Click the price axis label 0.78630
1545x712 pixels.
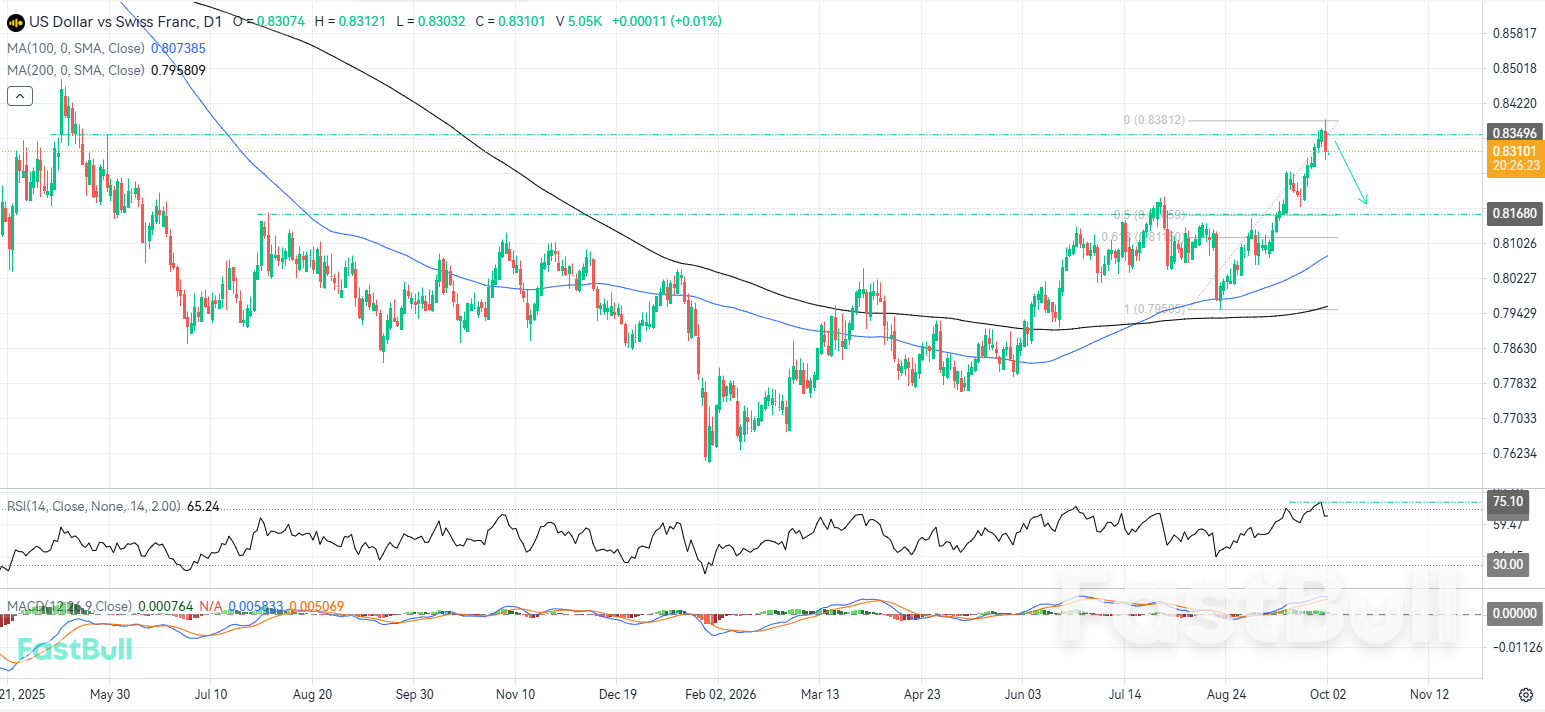click(x=1514, y=348)
